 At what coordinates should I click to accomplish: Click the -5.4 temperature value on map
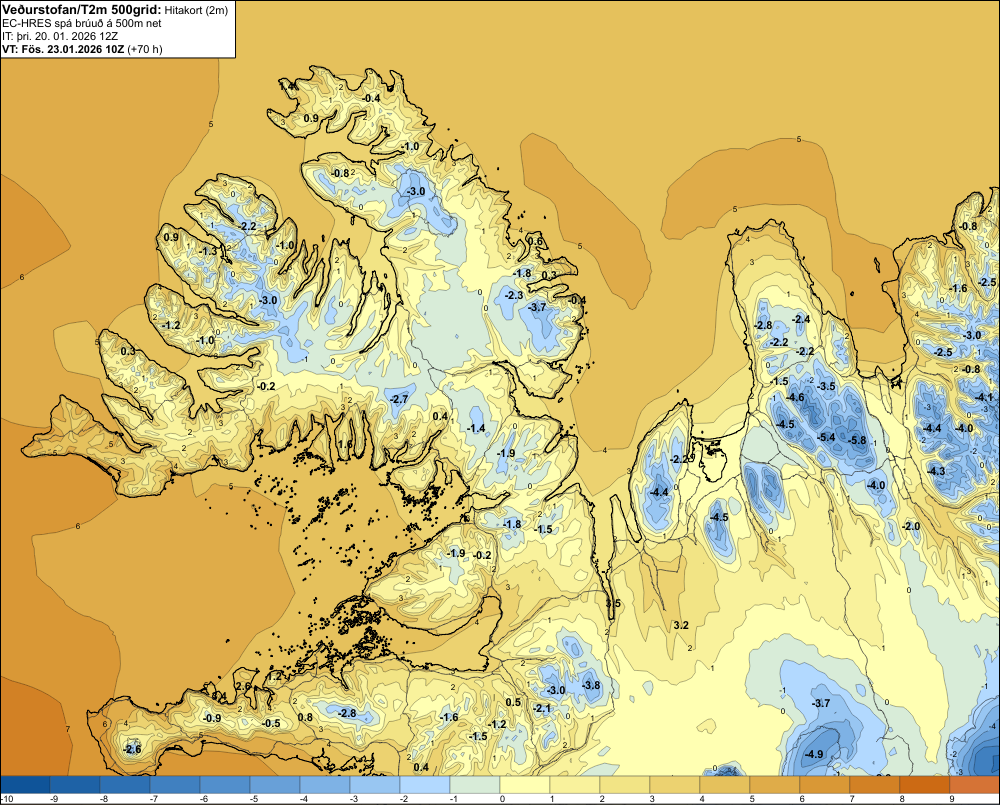[826, 437]
